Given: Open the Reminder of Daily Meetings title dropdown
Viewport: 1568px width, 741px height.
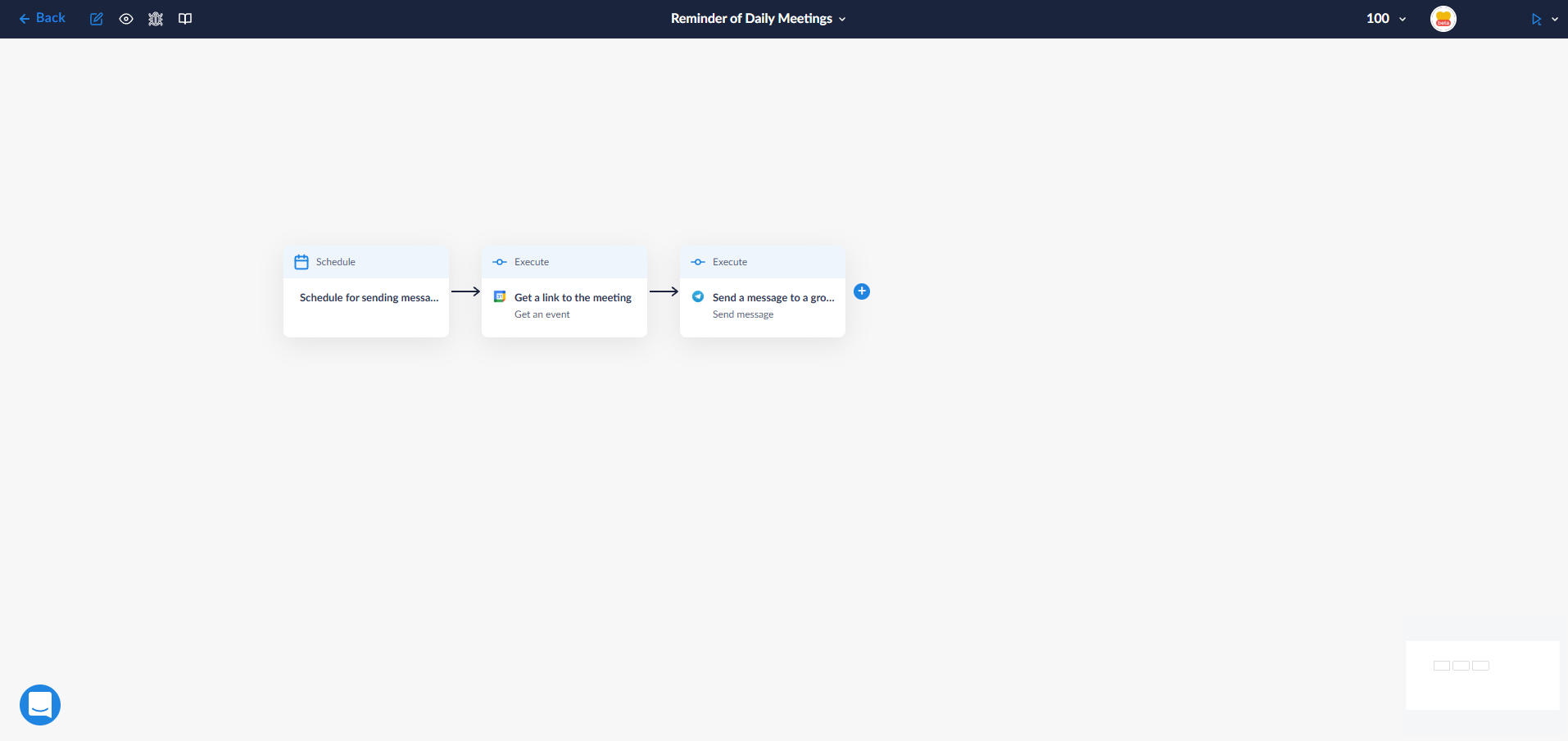Looking at the screenshot, I should coord(759,18).
